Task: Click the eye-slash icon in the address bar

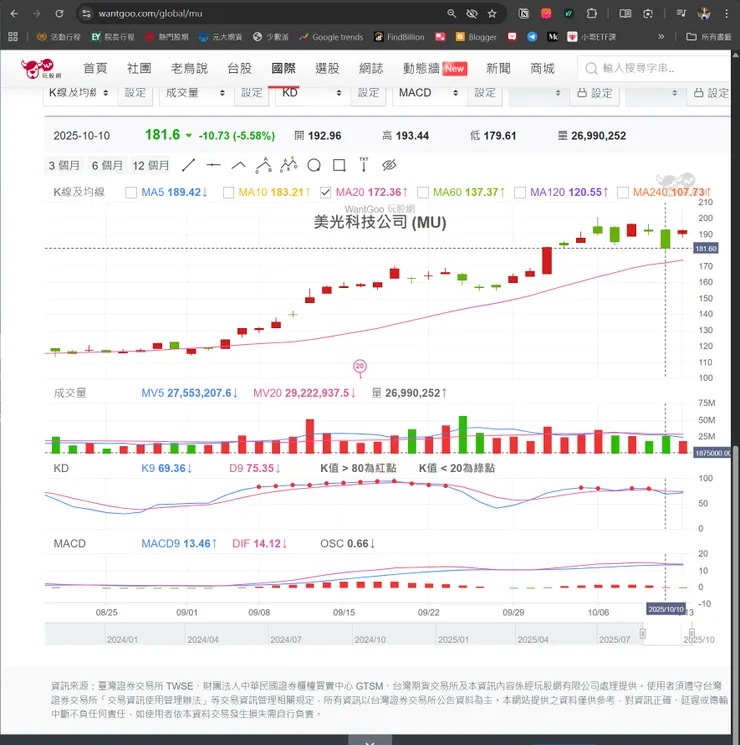Action: pos(472,14)
